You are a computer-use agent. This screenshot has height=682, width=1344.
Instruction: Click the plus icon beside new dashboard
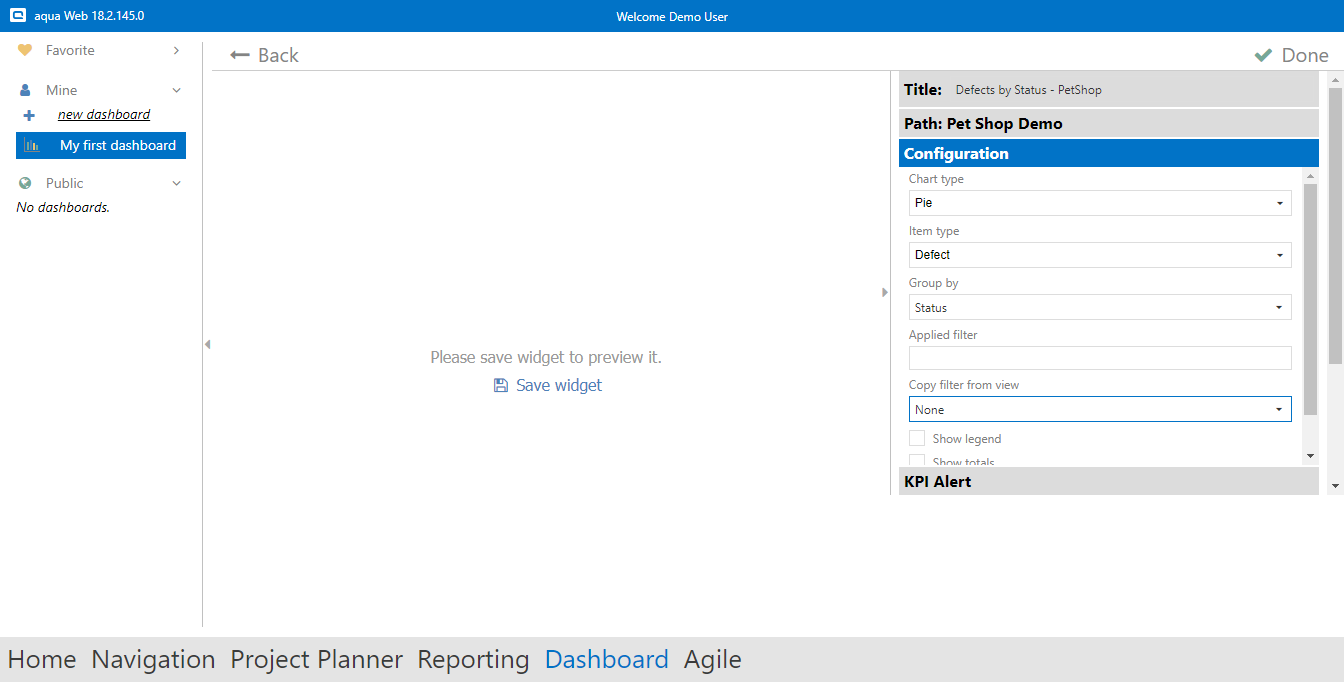(x=29, y=115)
